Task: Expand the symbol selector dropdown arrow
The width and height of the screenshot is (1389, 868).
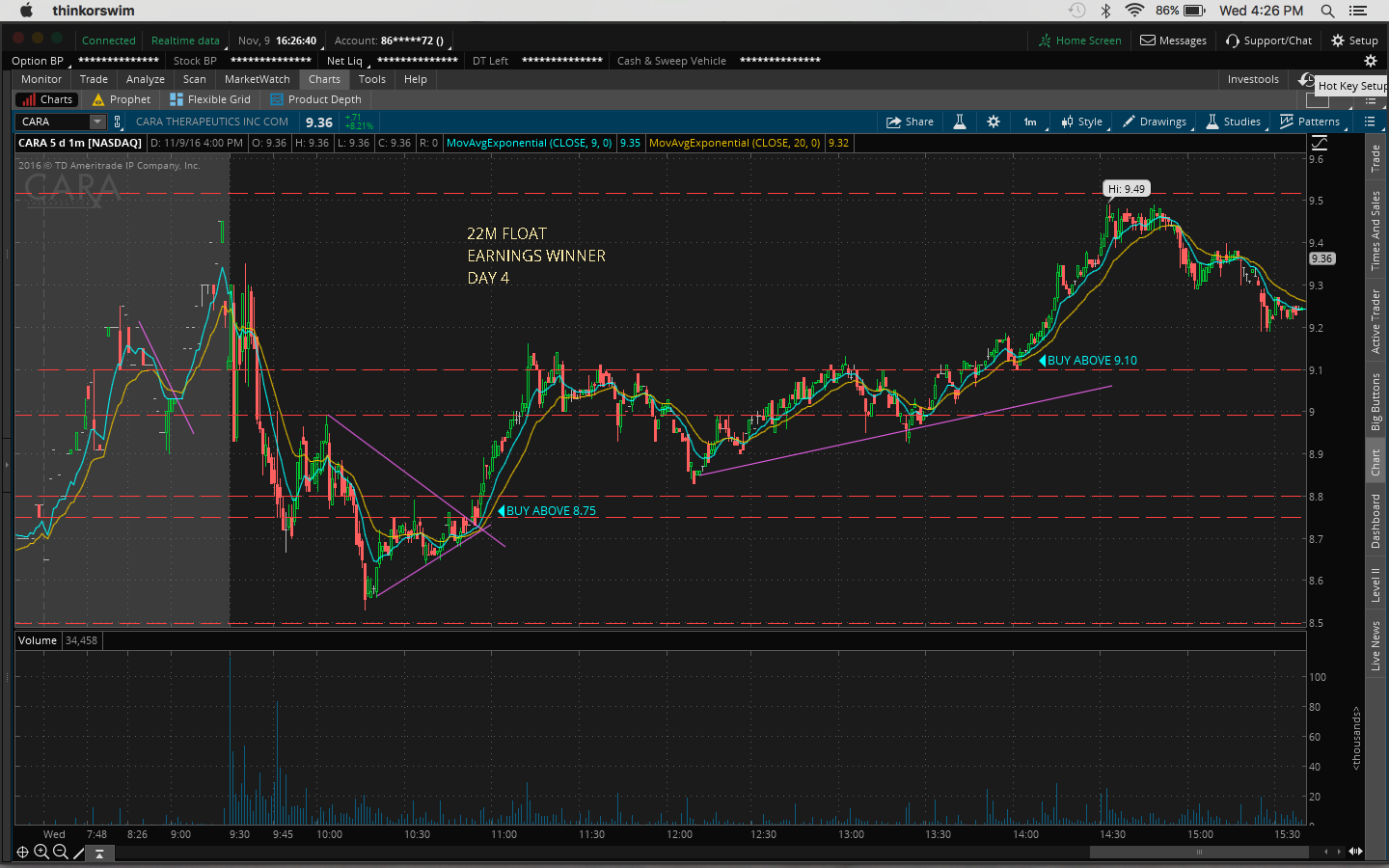Action: coord(97,122)
